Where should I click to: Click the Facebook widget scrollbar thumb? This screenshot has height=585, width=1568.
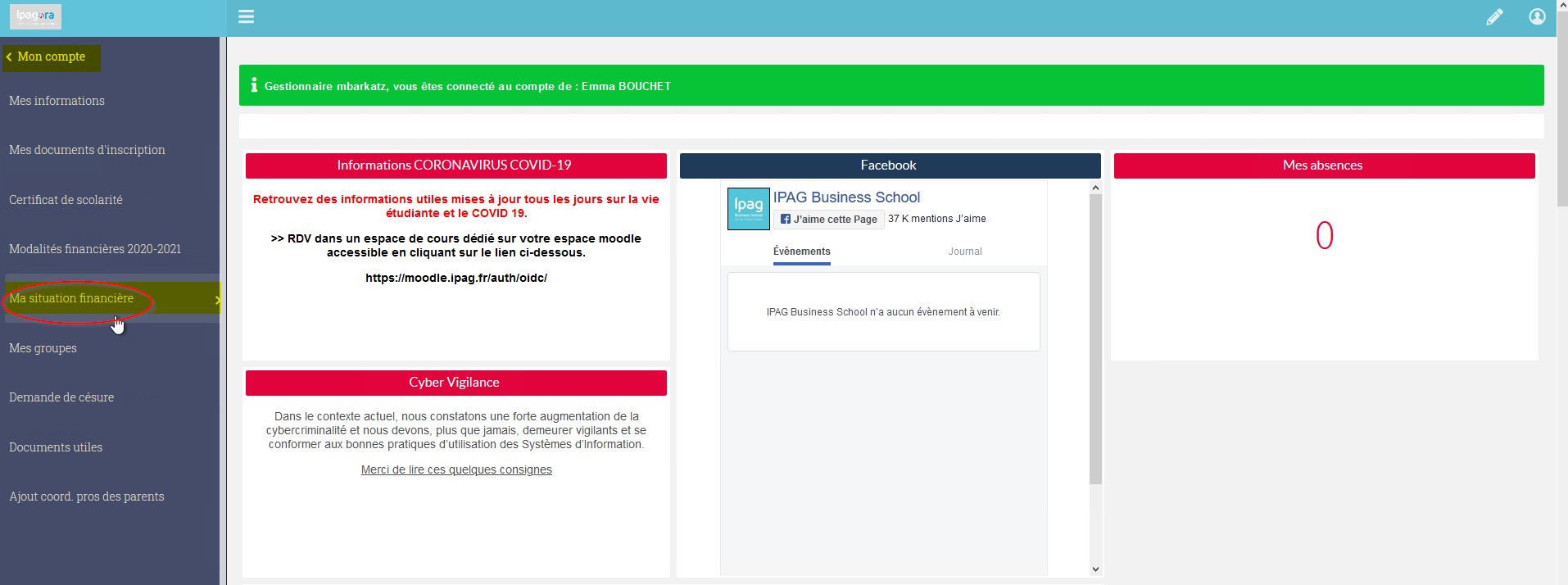[1095, 339]
